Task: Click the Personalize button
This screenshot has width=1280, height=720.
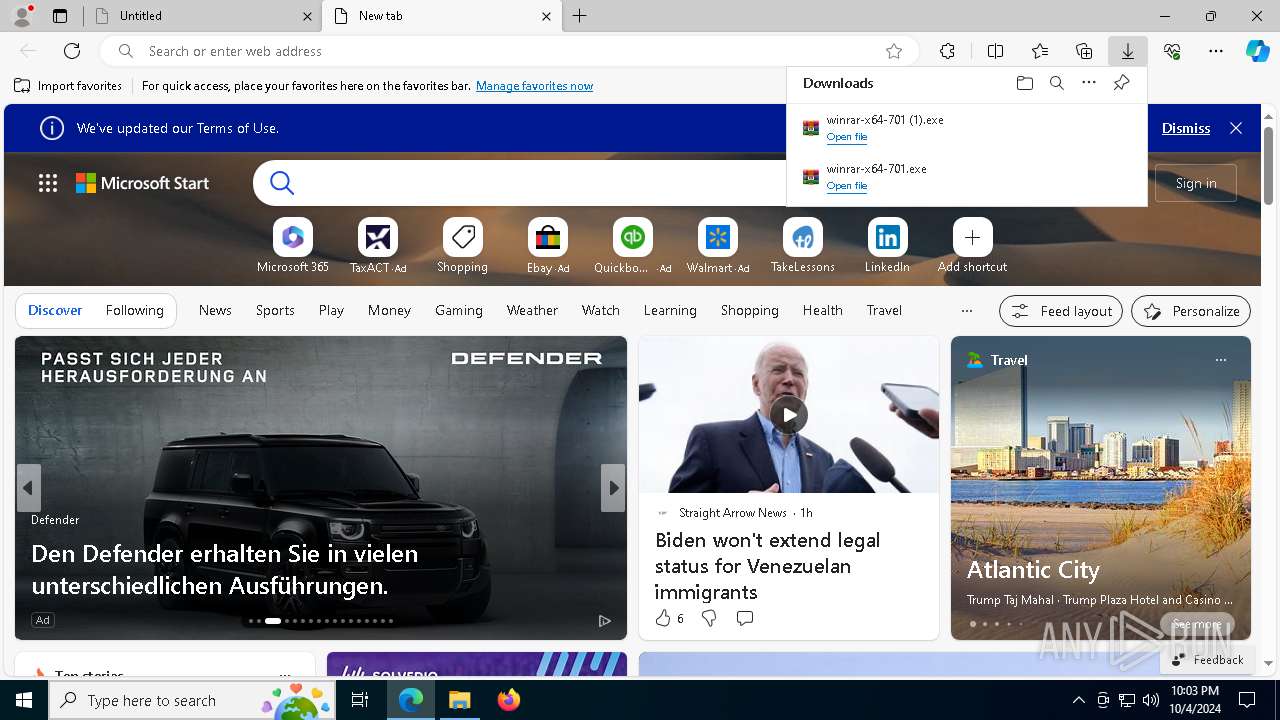Action: [1191, 311]
